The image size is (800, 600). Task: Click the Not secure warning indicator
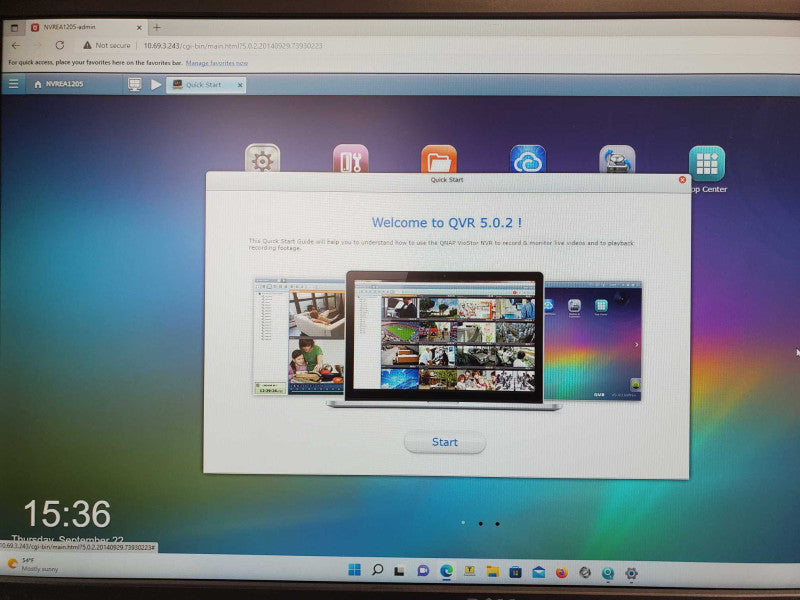tap(106, 45)
